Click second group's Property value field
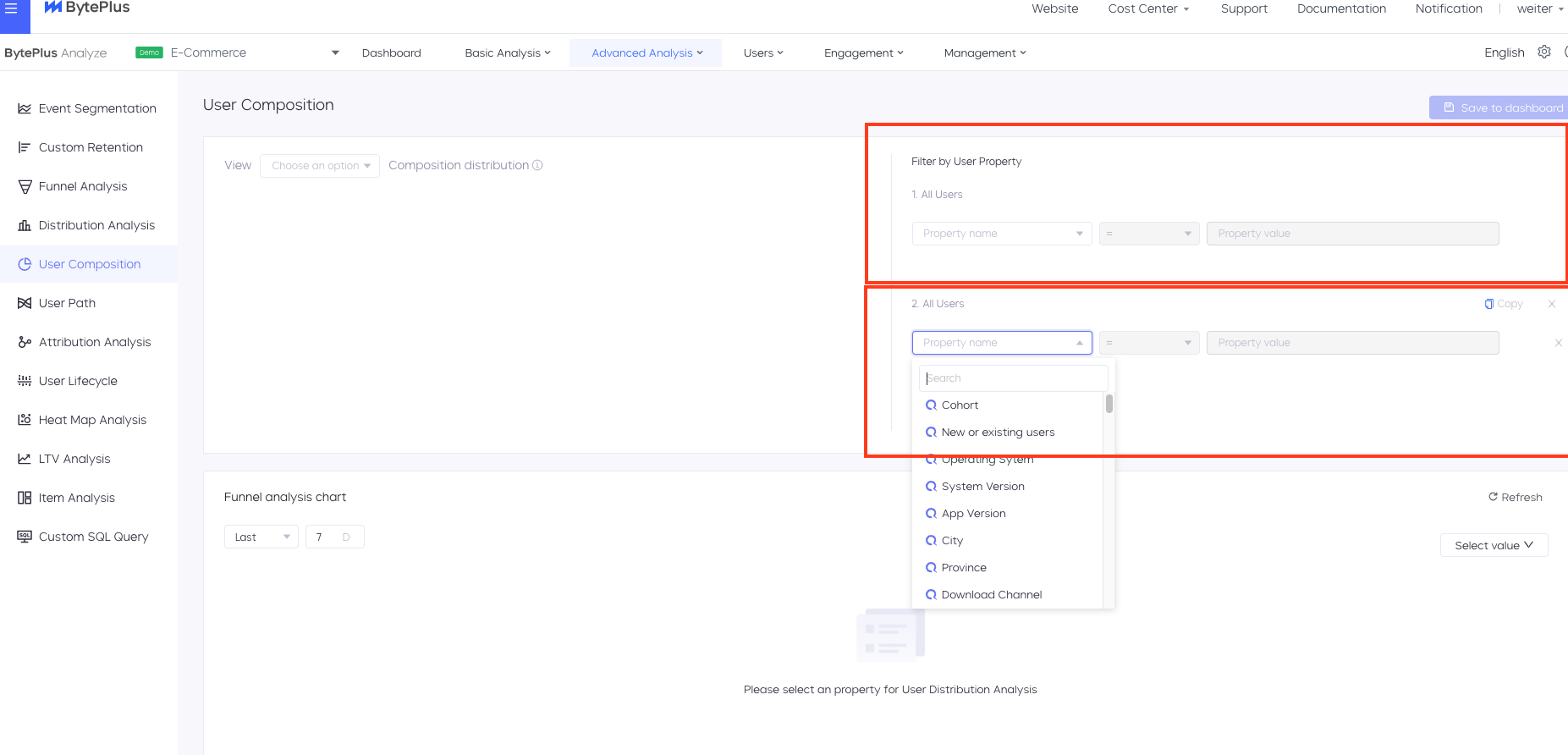This screenshot has height=755, width=1568. pos(1353,343)
